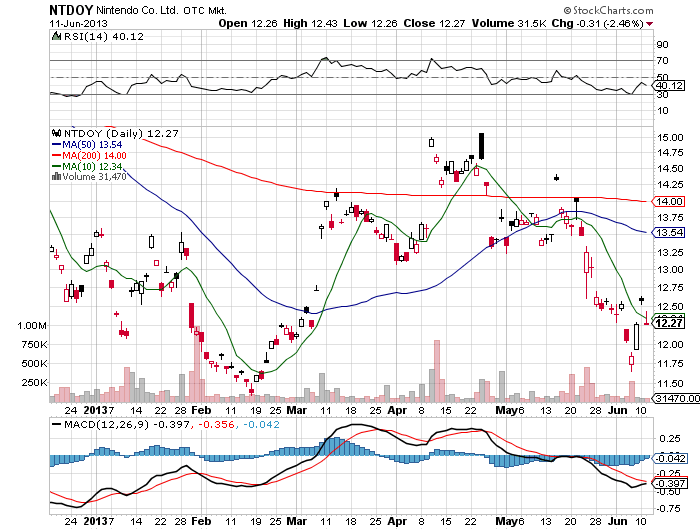Click the 40.12 RSI value tag on axis
The width and height of the screenshot is (700, 530).
[x=668, y=86]
